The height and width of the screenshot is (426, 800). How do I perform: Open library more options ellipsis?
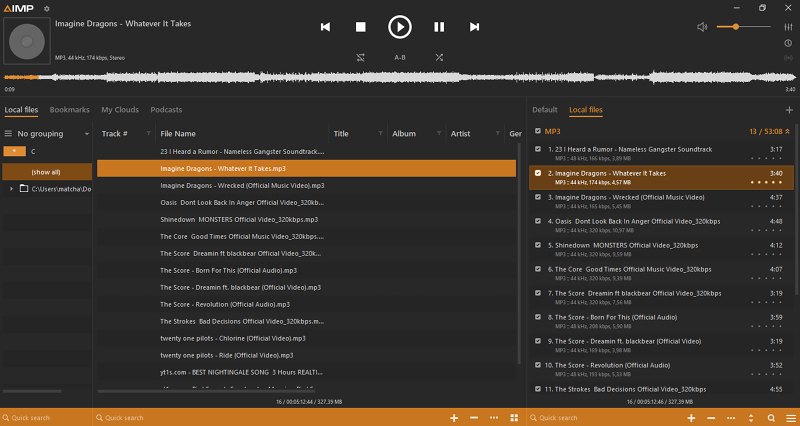pos(494,418)
